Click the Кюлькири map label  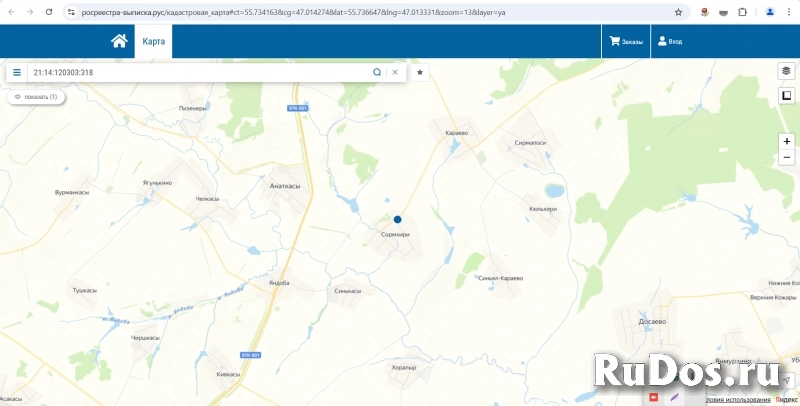click(543, 209)
